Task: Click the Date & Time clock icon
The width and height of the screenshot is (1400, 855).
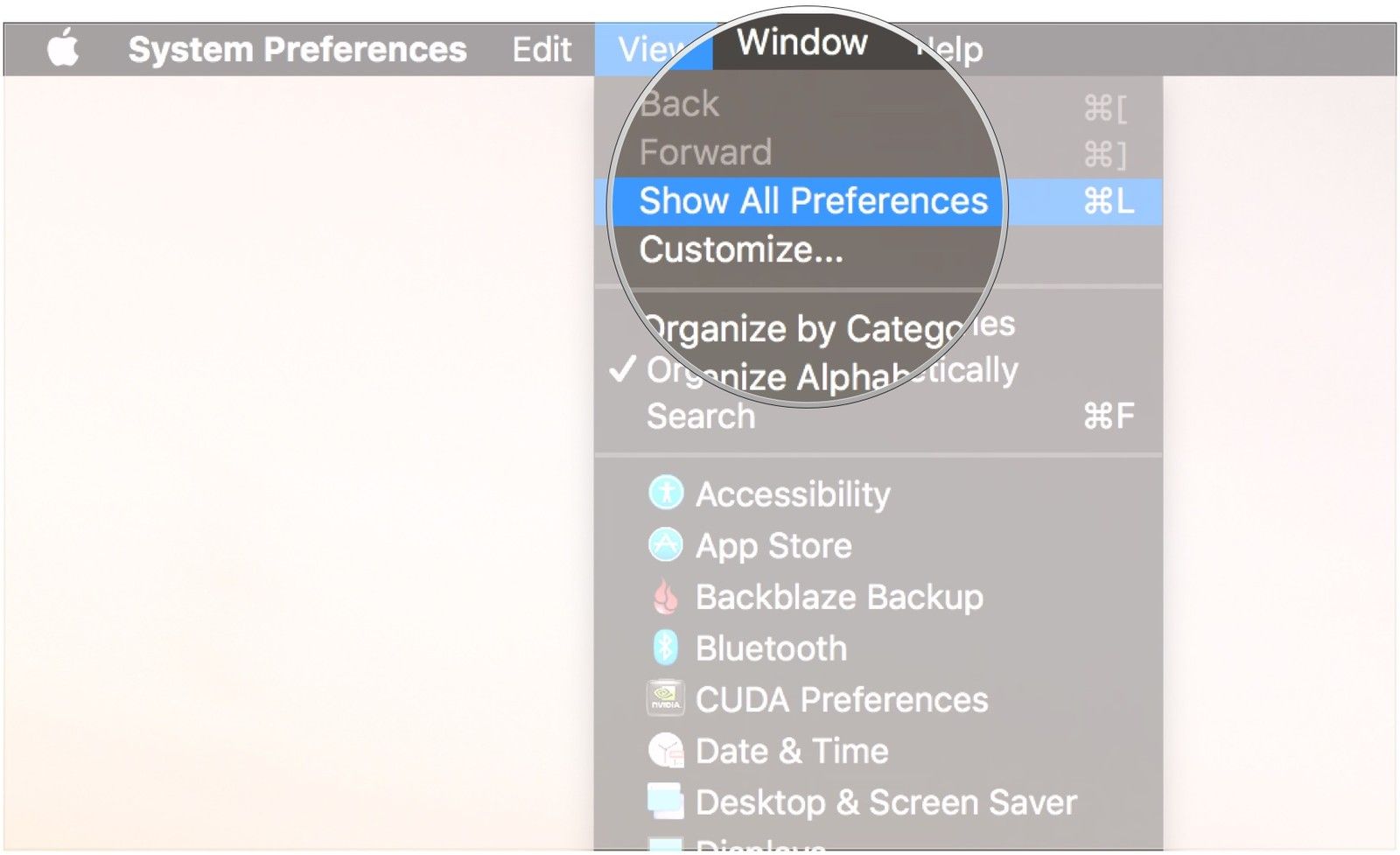Action: [666, 751]
